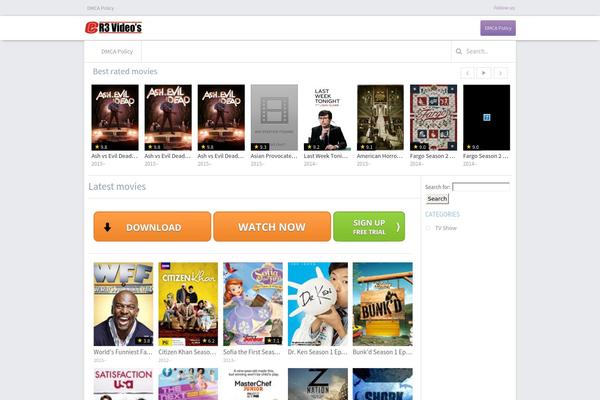Screen dimensions: 600x400
Task: Click the TV Show category bullet icon
Action: click(x=428, y=228)
